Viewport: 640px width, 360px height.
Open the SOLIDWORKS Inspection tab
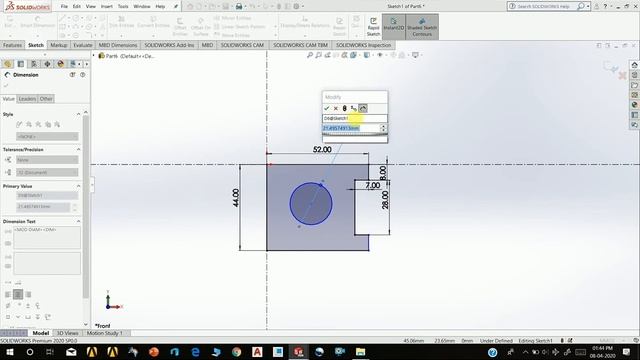click(363, 45)
